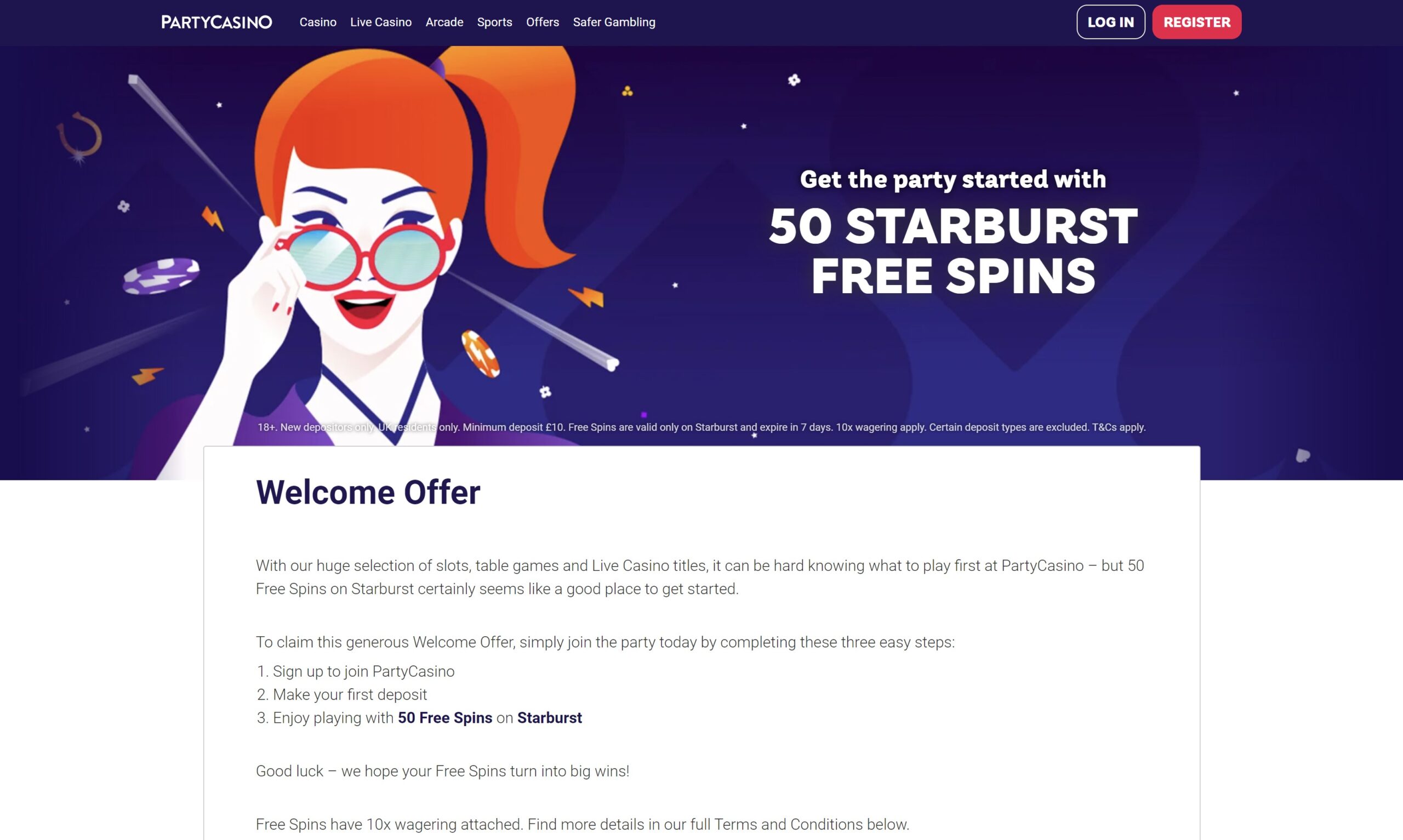Click 'Get the party started with' tagline
Image resolution: width=1403 pixels, height=840 pixels.
[x=953, y=179]
